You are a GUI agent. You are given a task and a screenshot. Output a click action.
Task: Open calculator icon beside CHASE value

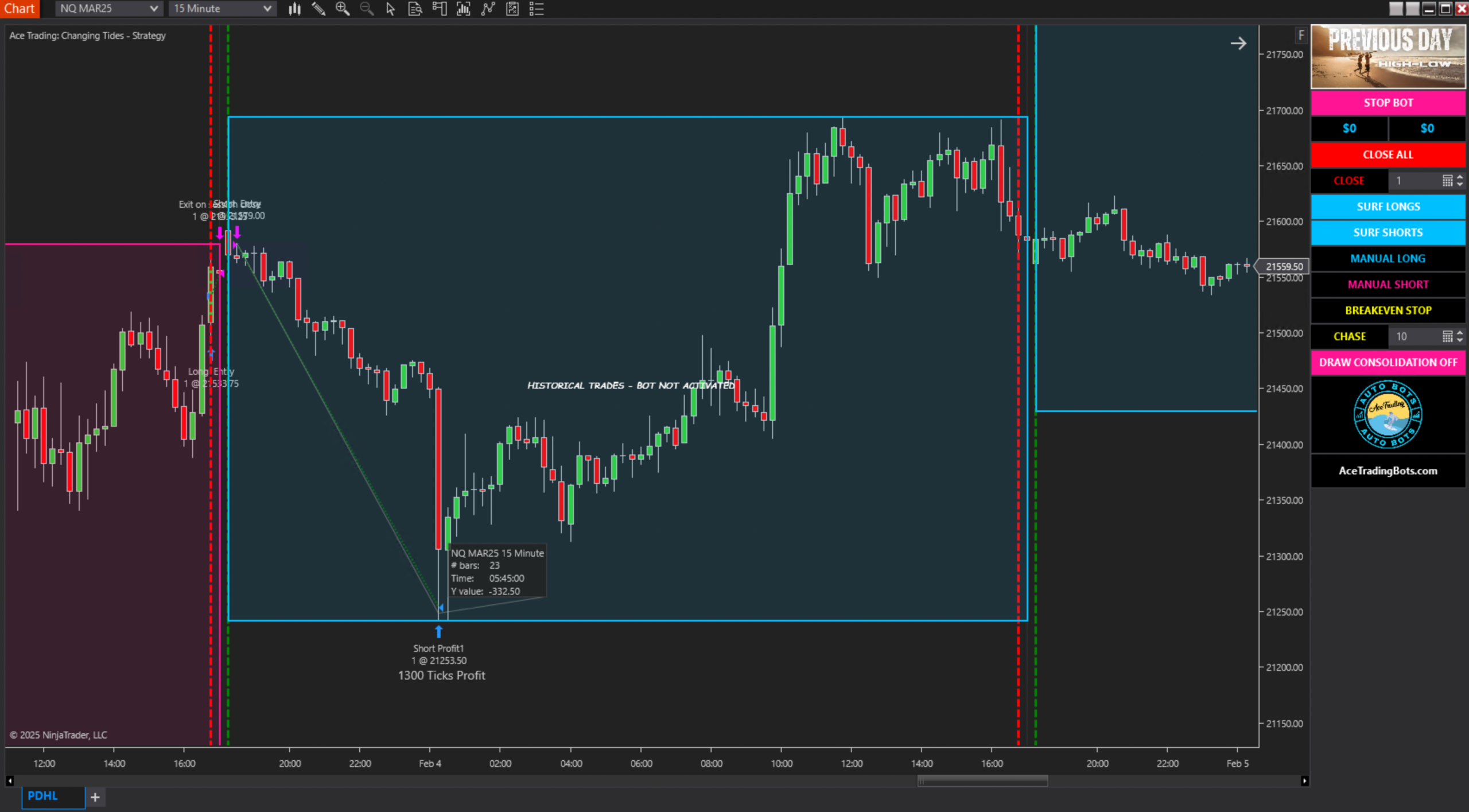(x=1447, y=336)
